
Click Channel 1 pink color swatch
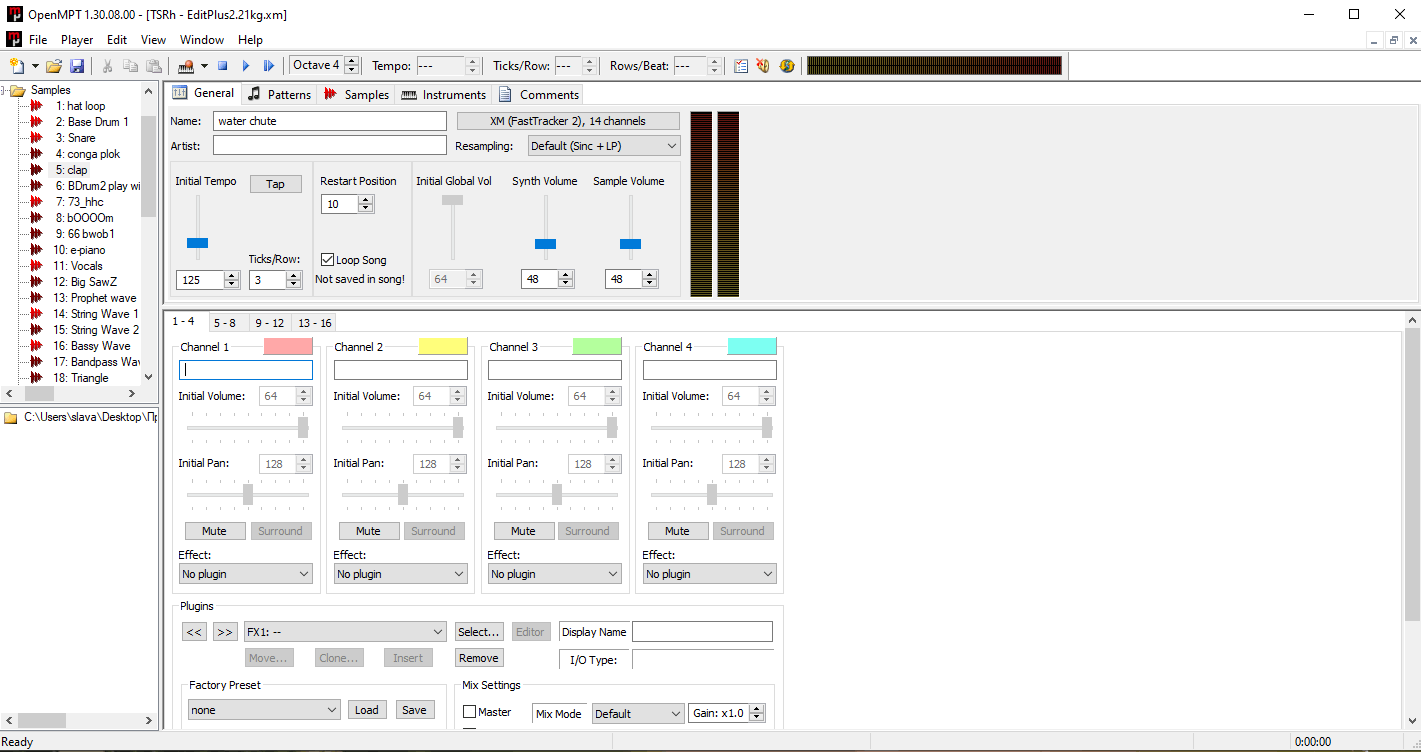(288, 346)
